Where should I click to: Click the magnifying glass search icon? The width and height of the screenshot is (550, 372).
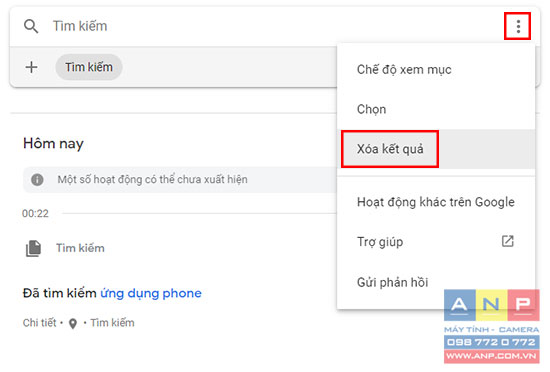(31, 26)
